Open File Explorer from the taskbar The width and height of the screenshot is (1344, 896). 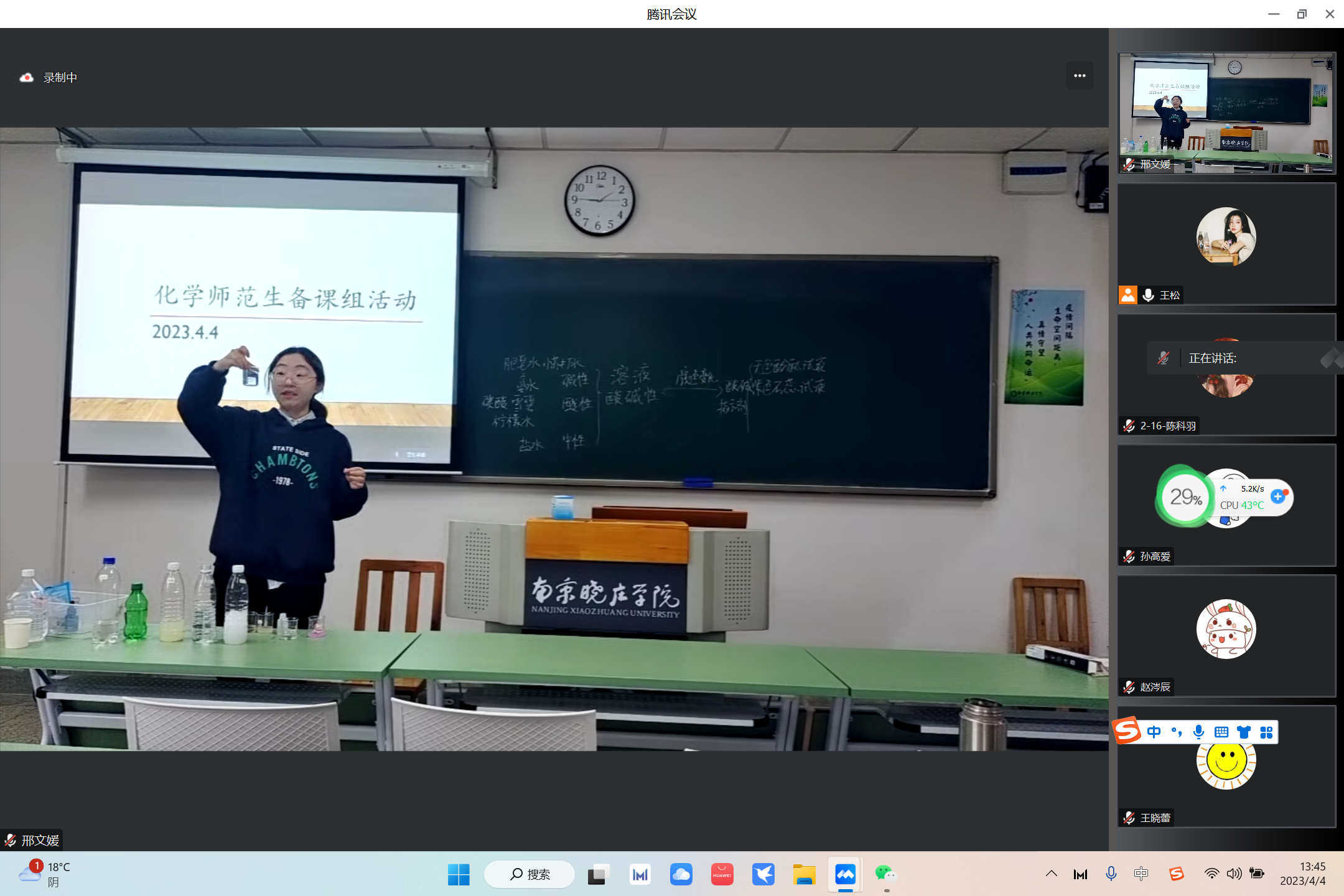tap(804, 874)
